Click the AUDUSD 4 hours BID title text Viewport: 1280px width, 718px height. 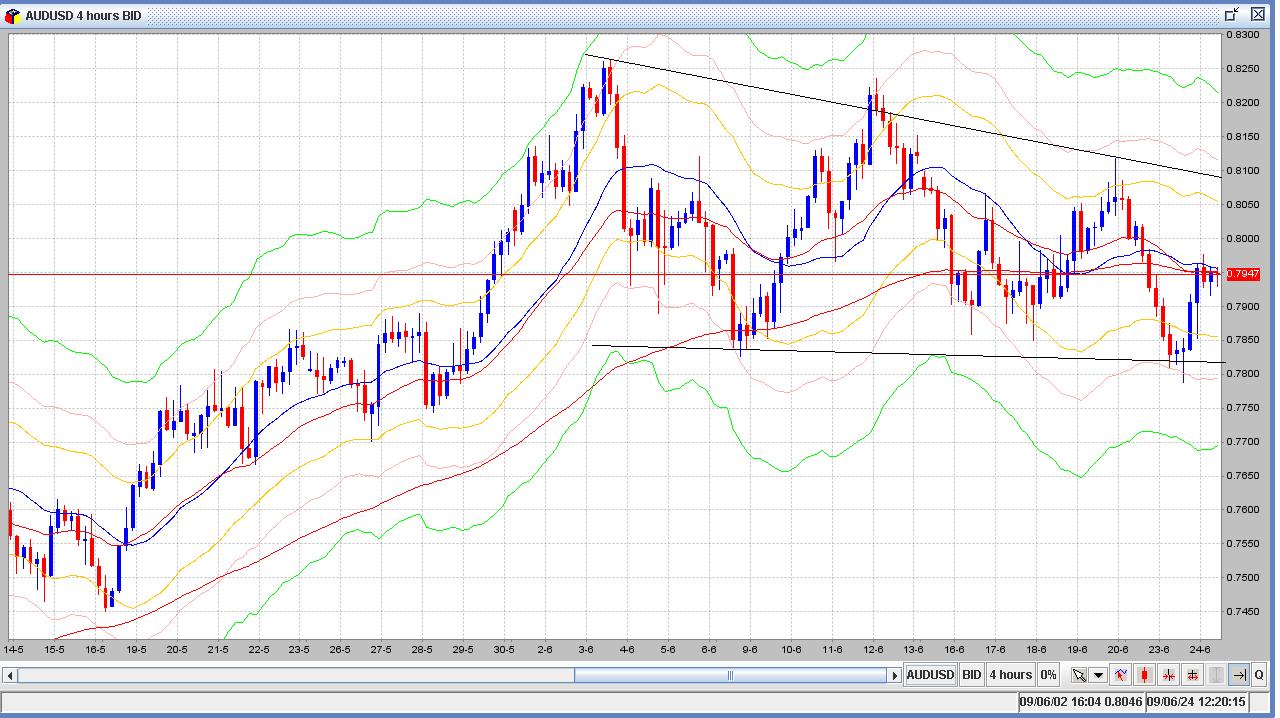click(x=83, y=16)
